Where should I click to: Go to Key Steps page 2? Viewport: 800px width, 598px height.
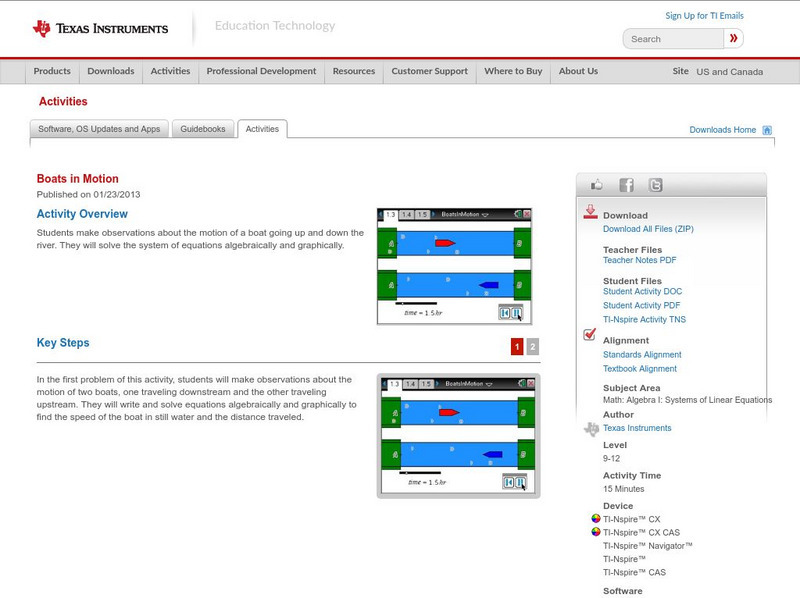(533, 347)
